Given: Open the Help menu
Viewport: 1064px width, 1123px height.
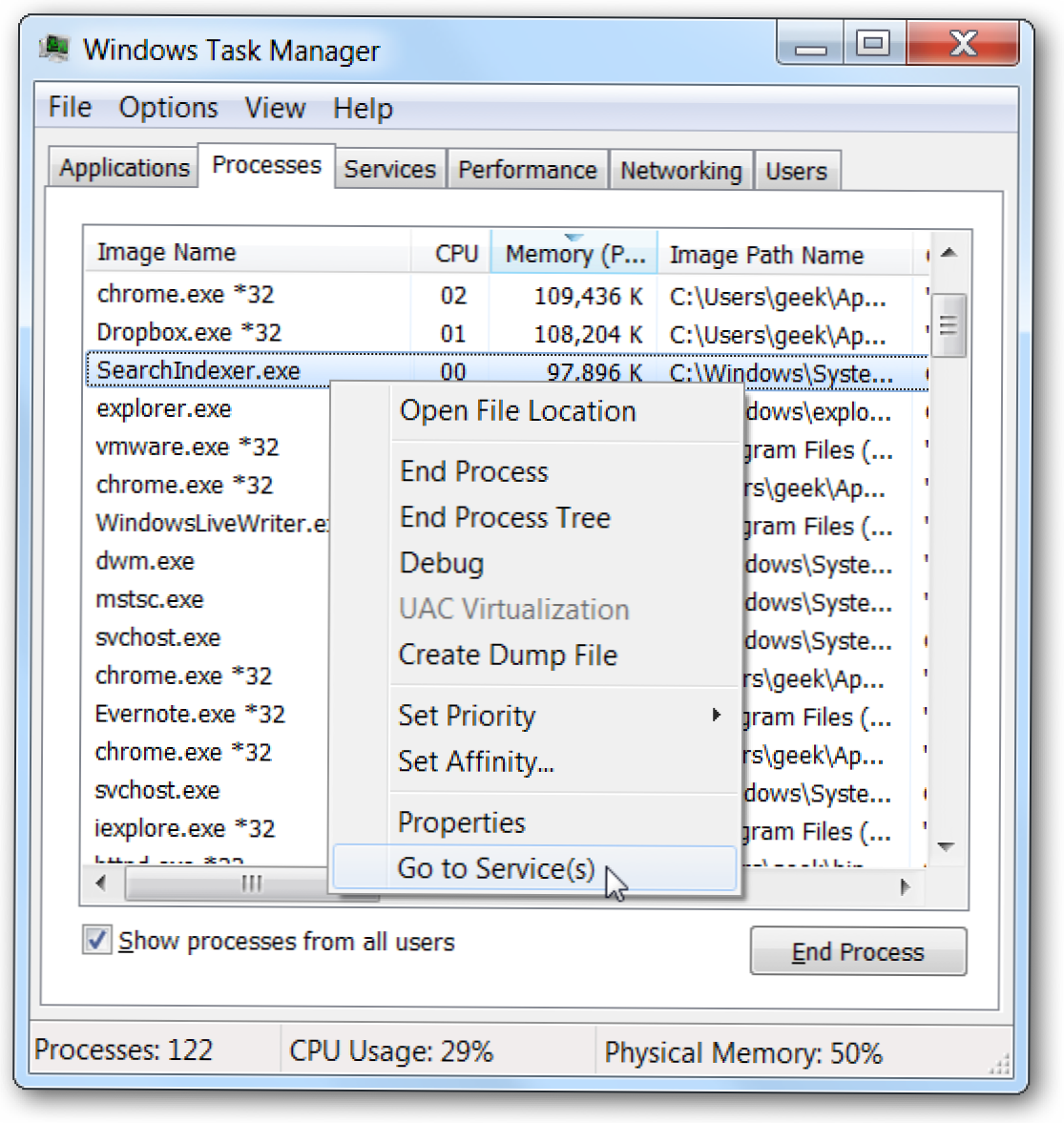Looking at the screenshot, I should tap(363, 109).
